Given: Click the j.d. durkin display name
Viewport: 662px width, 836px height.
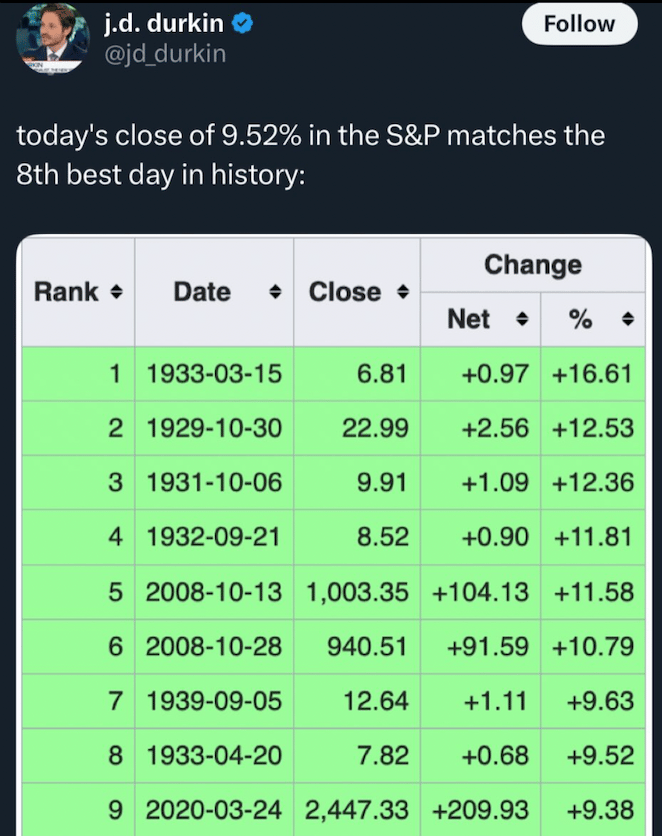Looking at the screenshot, I should (164, 23).
